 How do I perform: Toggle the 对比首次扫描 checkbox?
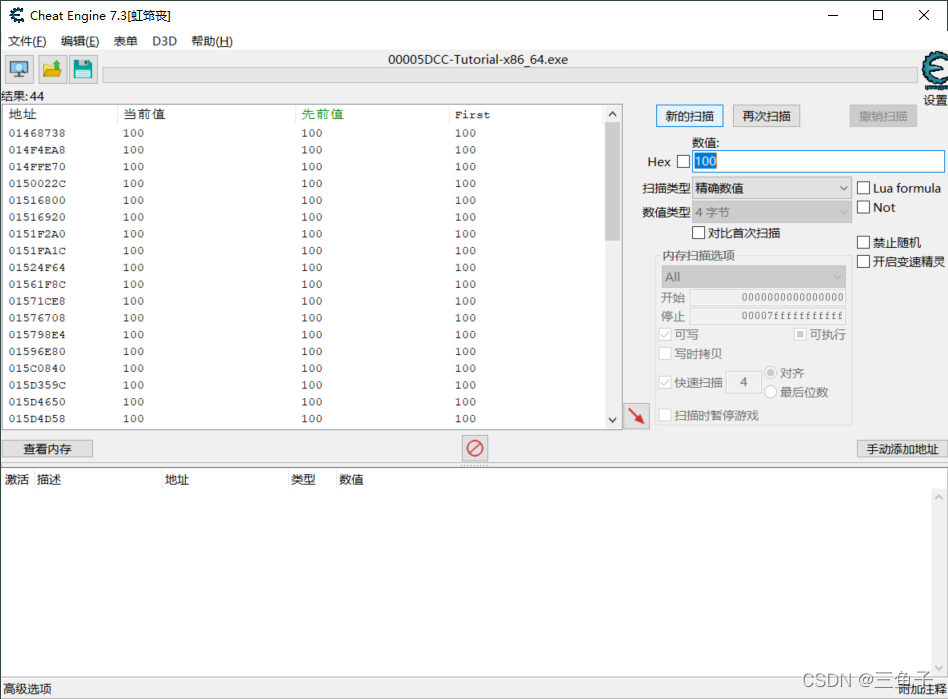click(698, 233)
